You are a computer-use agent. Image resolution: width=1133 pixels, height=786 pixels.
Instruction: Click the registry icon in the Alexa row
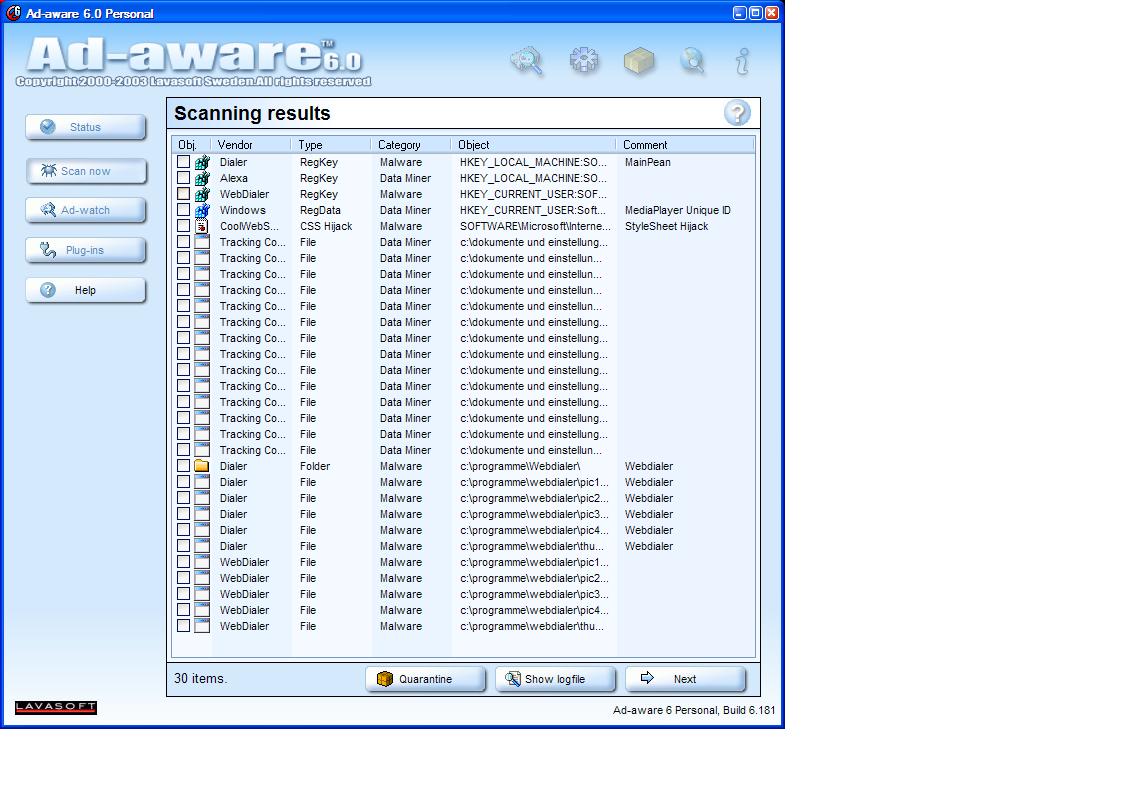(202, 178)
